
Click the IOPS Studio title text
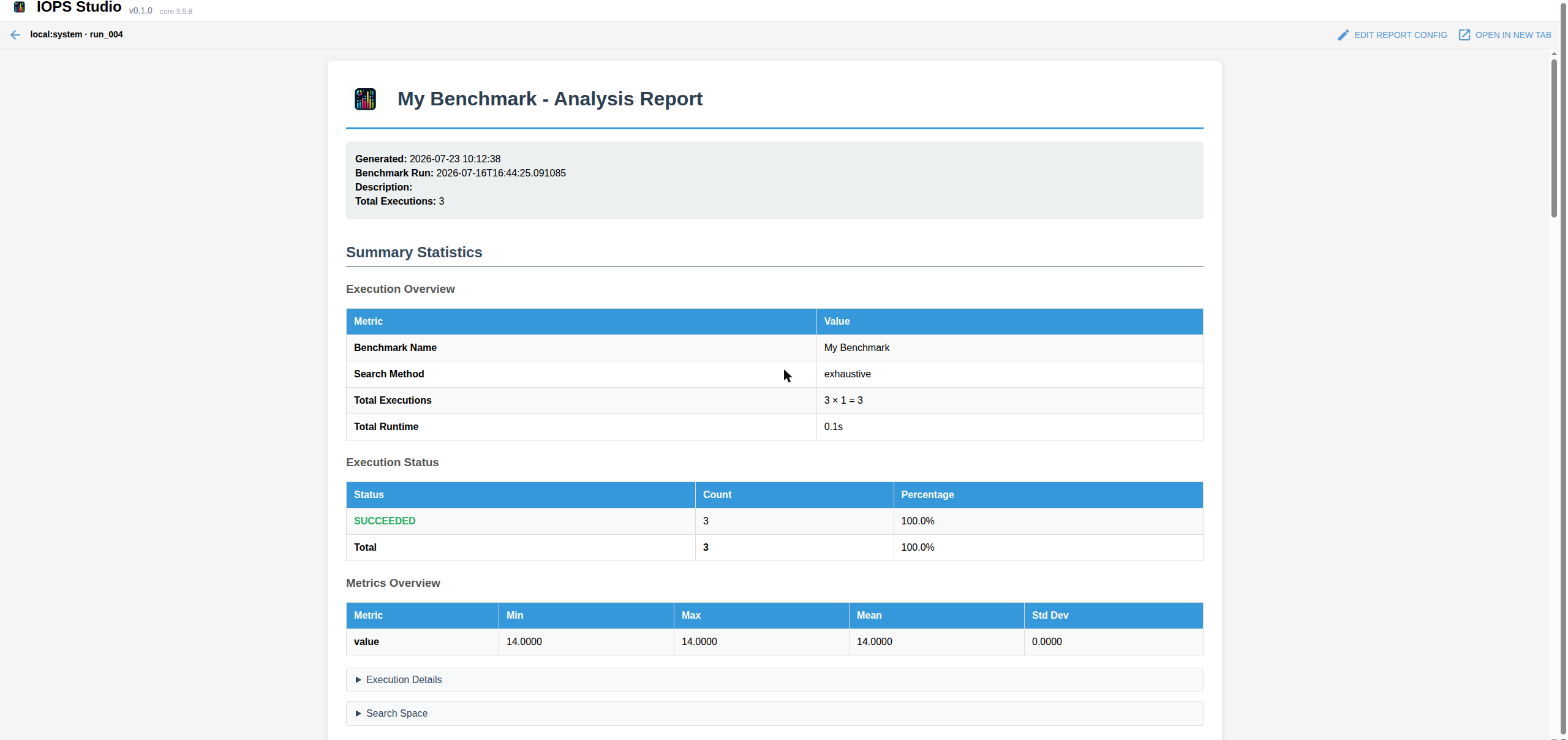(x=79, y=8)
